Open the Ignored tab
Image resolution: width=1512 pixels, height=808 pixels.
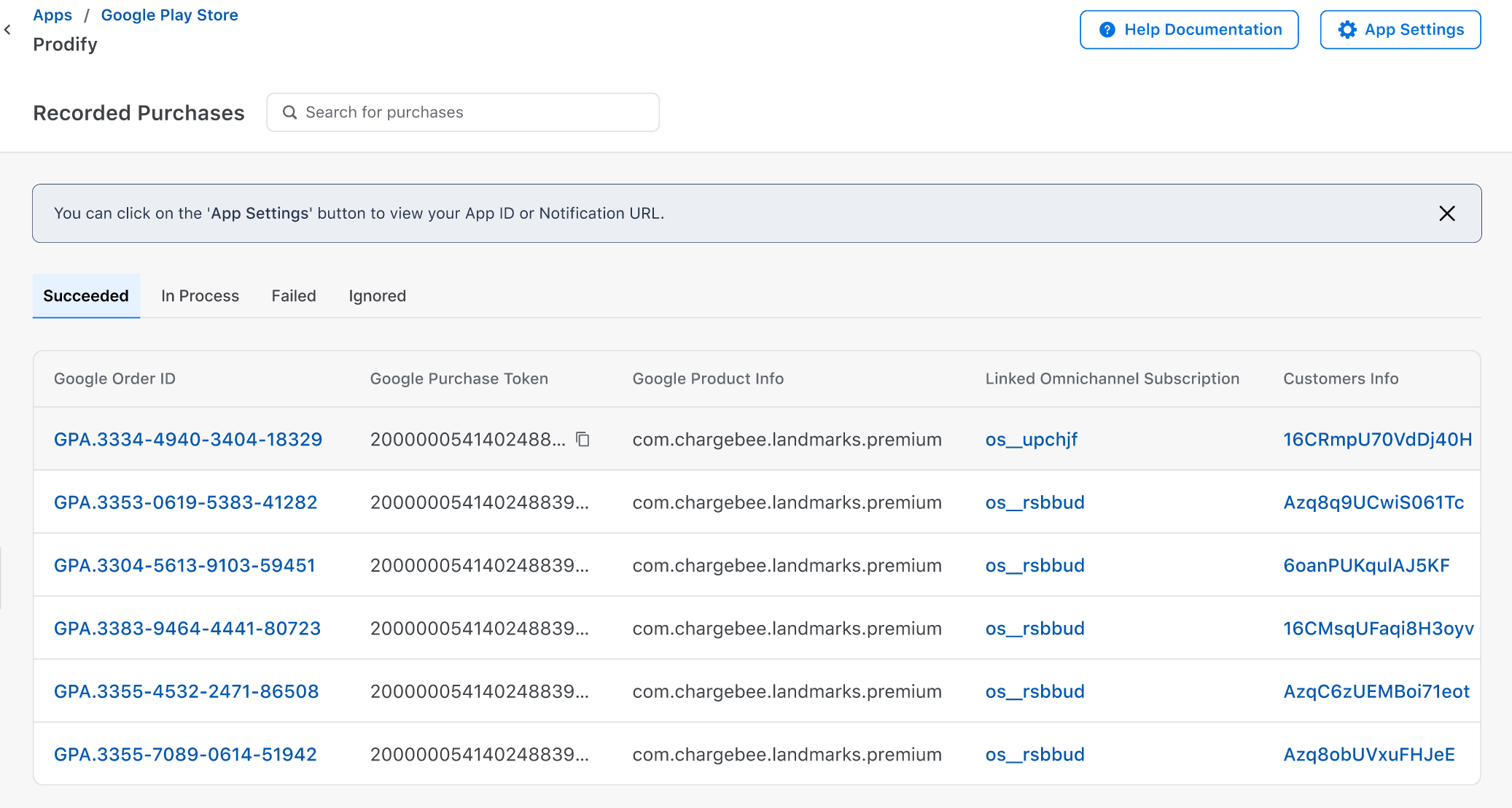377,296
